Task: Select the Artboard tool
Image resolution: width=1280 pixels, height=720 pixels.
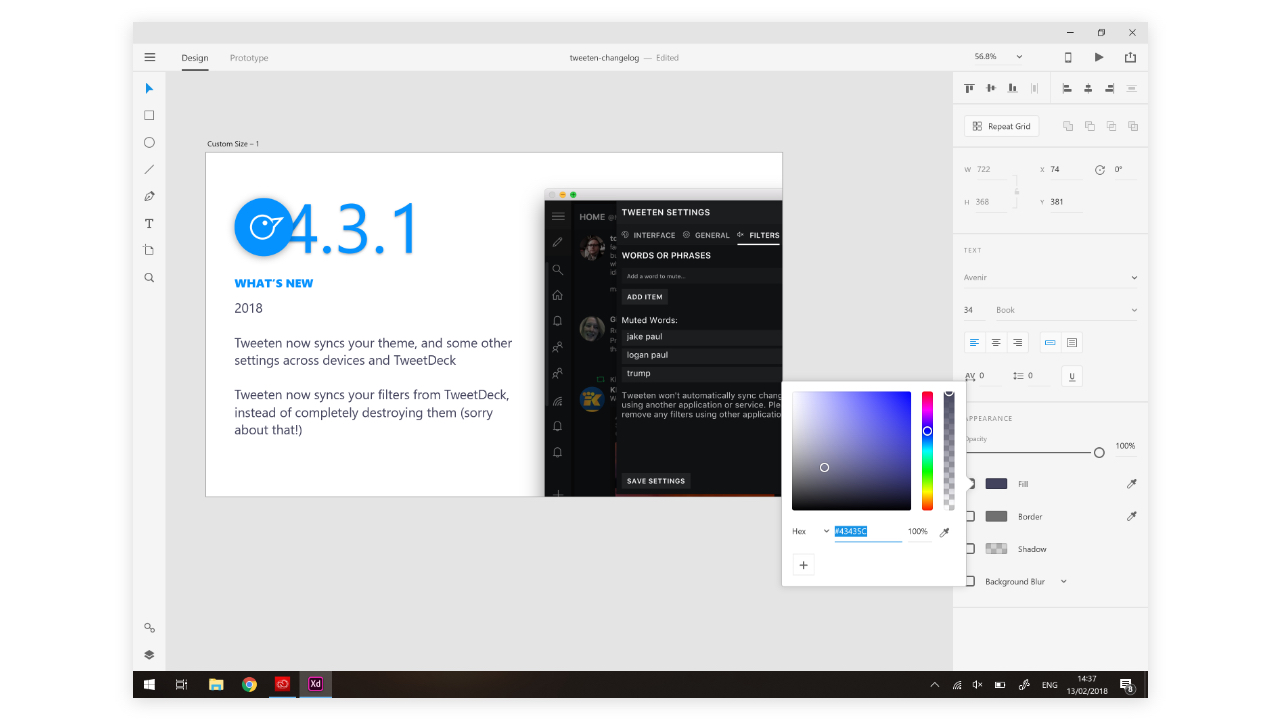Action: [x=149, y=250]
